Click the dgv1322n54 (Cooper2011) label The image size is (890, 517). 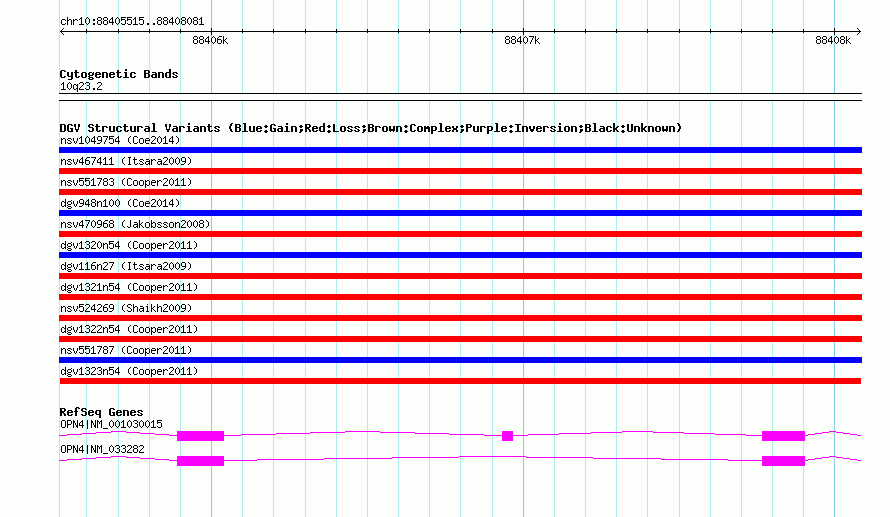pos(129,329)
